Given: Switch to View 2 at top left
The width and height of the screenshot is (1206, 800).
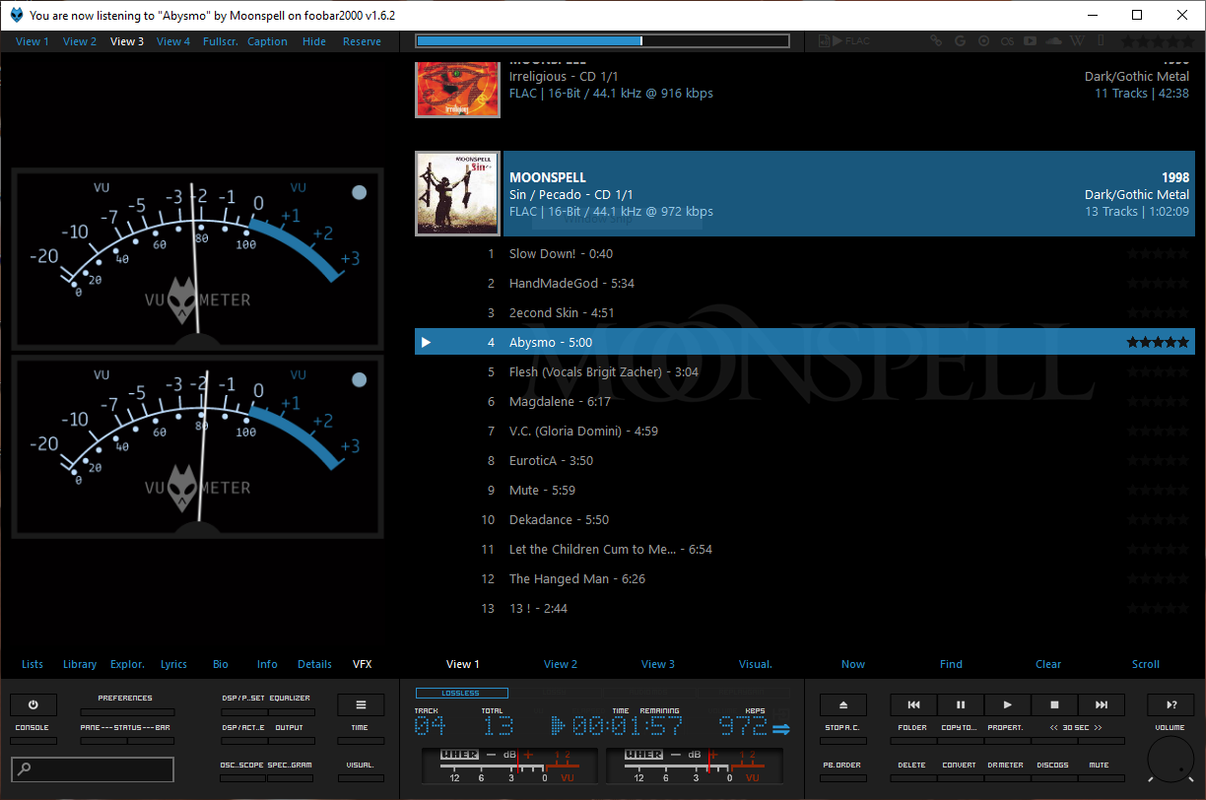Looking at the screenshot, I should click(x=80, y=41).
